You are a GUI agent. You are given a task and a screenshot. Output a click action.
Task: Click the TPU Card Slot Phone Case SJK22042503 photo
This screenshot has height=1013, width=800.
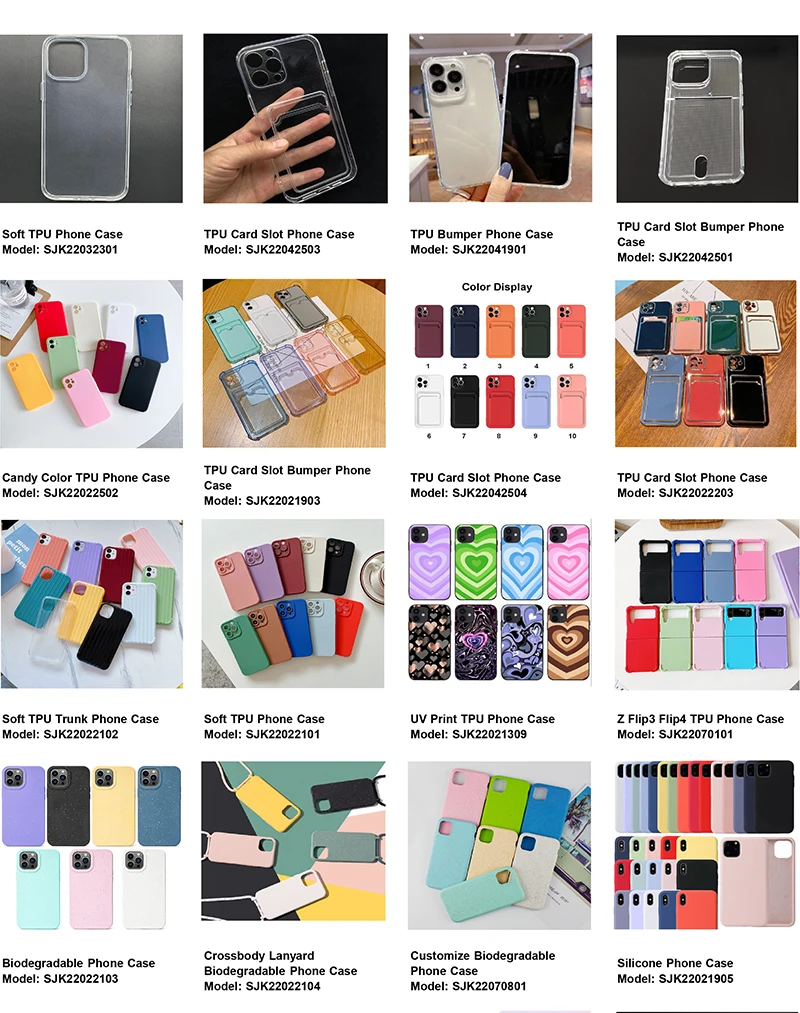[x=295, y=118]
